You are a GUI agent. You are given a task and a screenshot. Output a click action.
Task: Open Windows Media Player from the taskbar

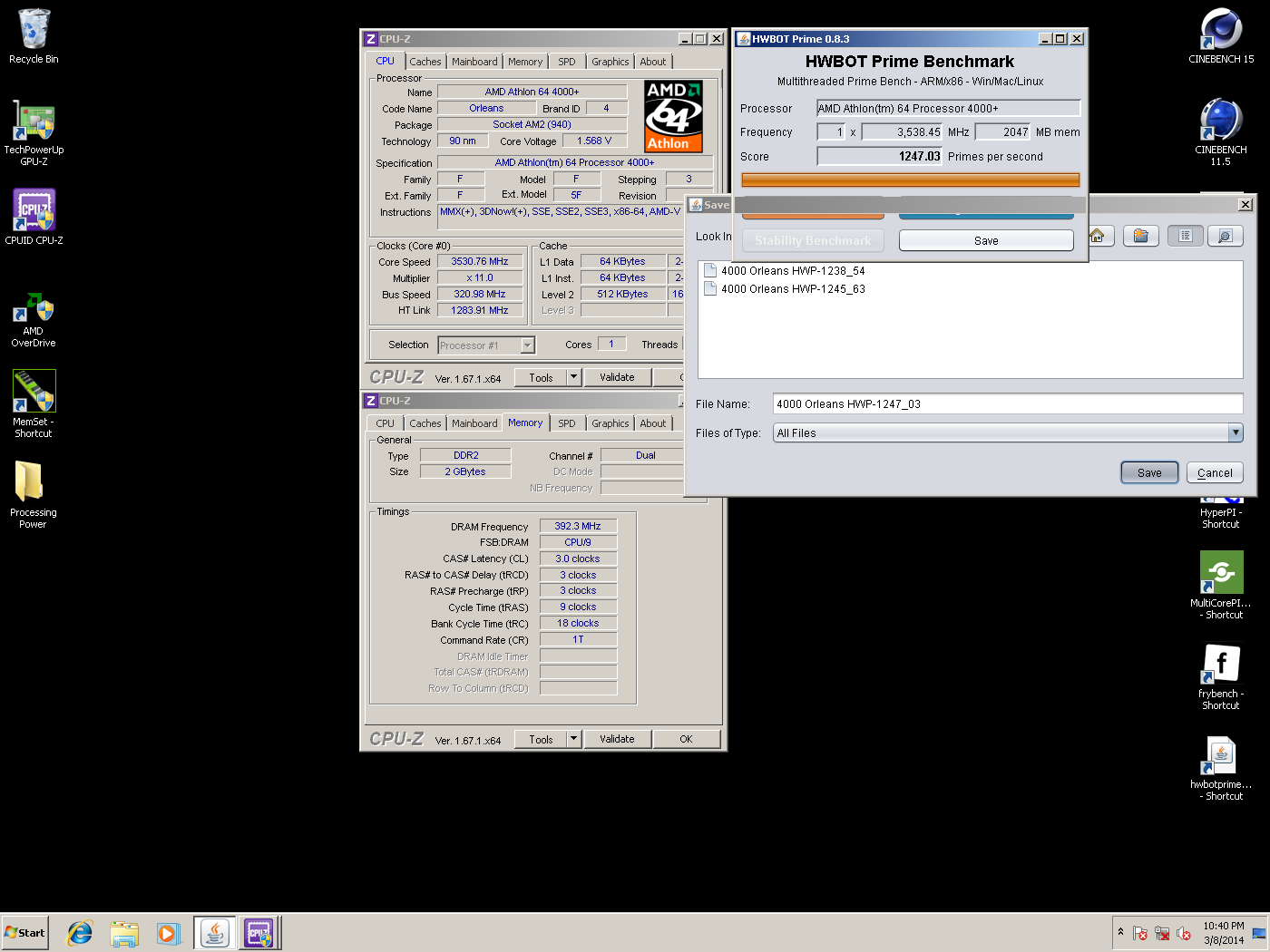coord(168,933)
